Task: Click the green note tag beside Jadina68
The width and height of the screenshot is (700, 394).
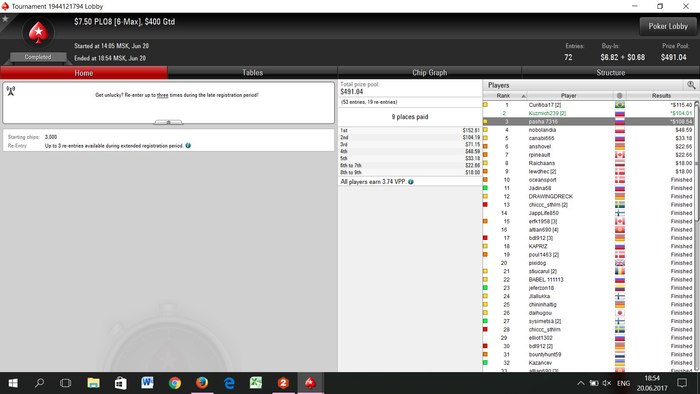Action: click(485, 188)
